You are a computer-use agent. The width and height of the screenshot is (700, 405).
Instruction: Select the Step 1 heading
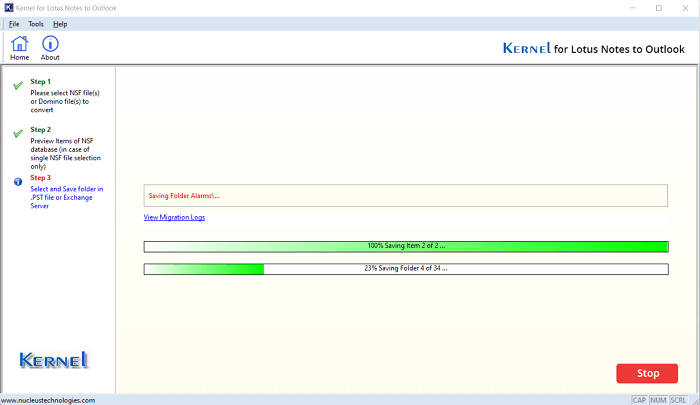pos(41,82)
